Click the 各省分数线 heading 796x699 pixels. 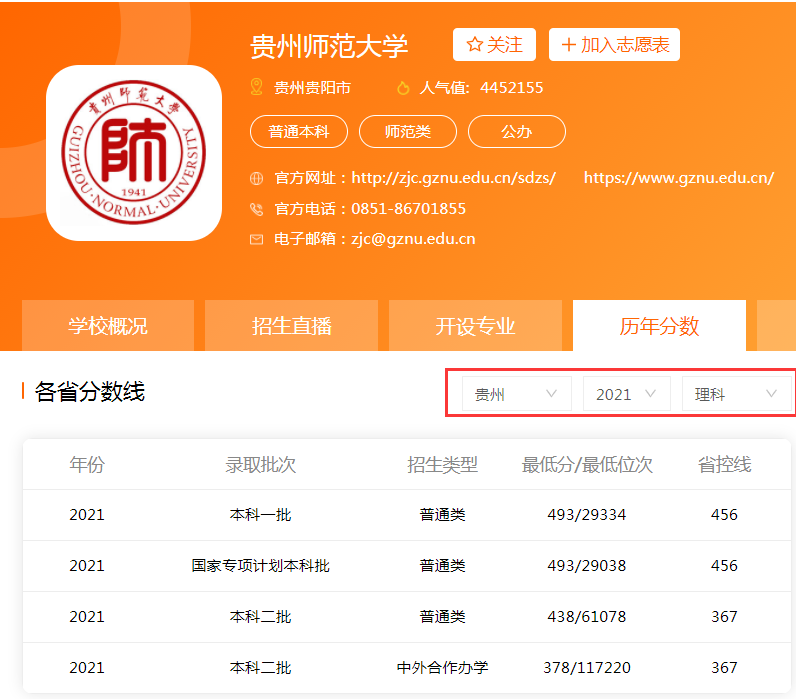coord(90,391)
